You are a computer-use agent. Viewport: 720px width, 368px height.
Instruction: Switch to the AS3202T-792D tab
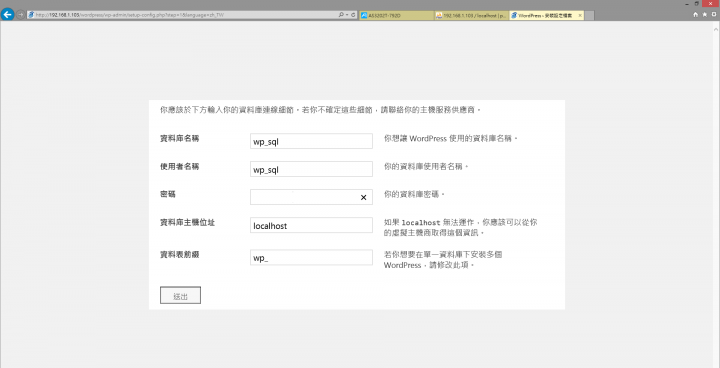tap(397, 15)
